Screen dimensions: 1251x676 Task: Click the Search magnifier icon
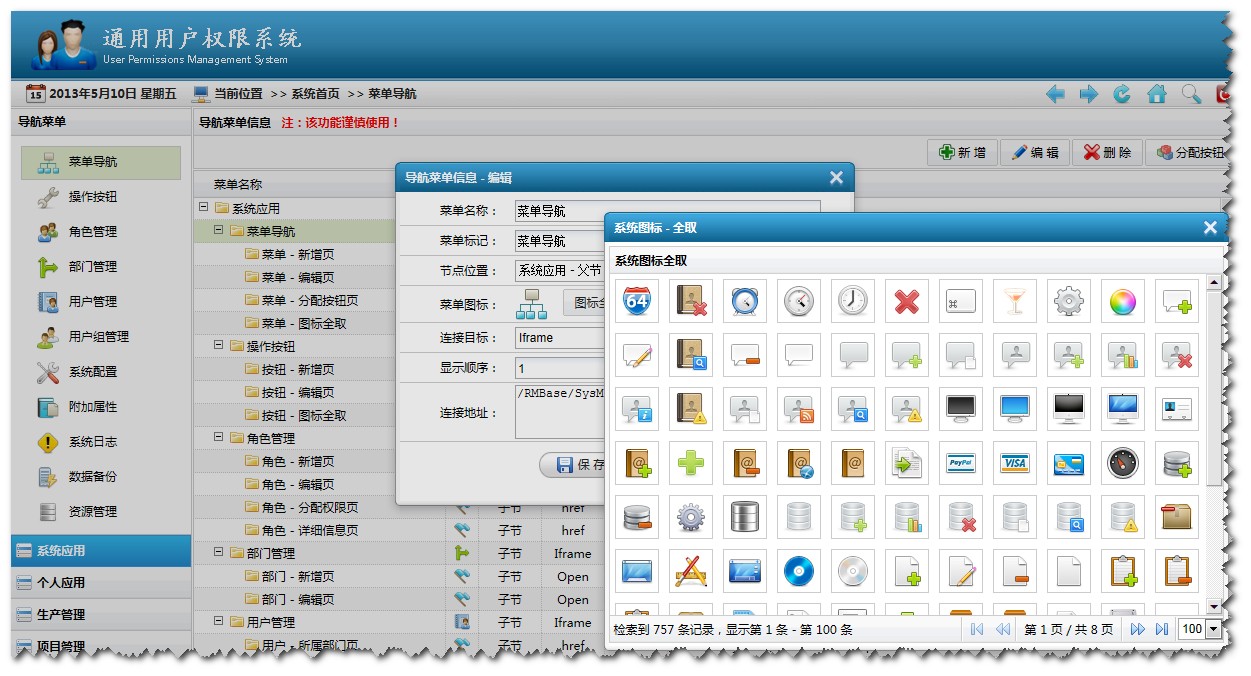click(x=1190, y=93)
